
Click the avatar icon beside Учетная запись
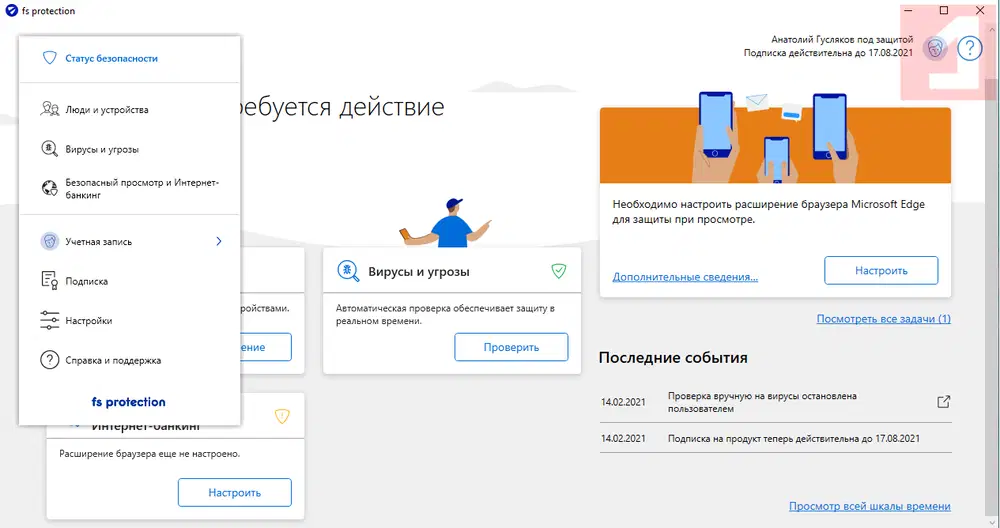(49, 241)
